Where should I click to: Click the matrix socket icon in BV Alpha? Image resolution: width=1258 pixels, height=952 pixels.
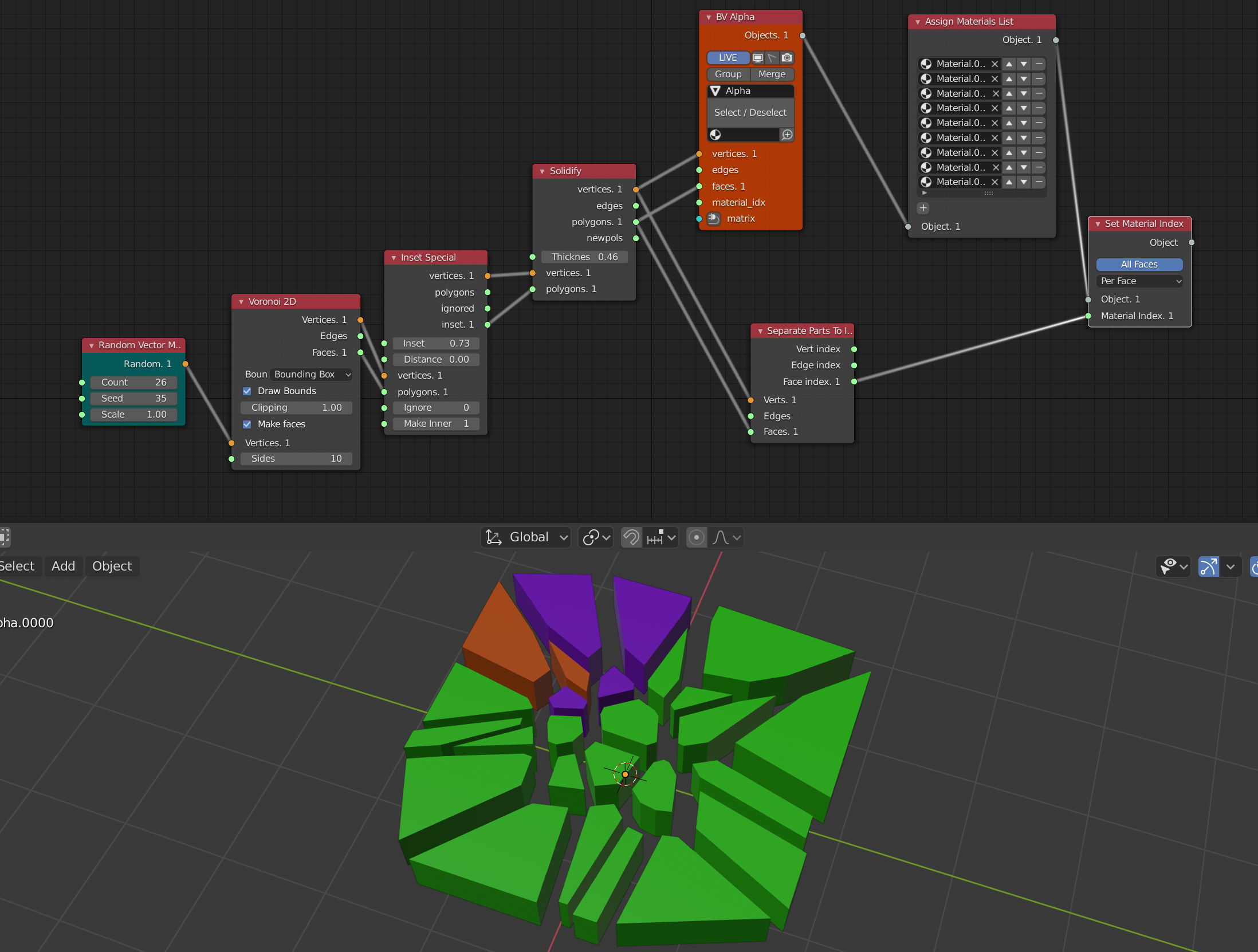[713, 218]
